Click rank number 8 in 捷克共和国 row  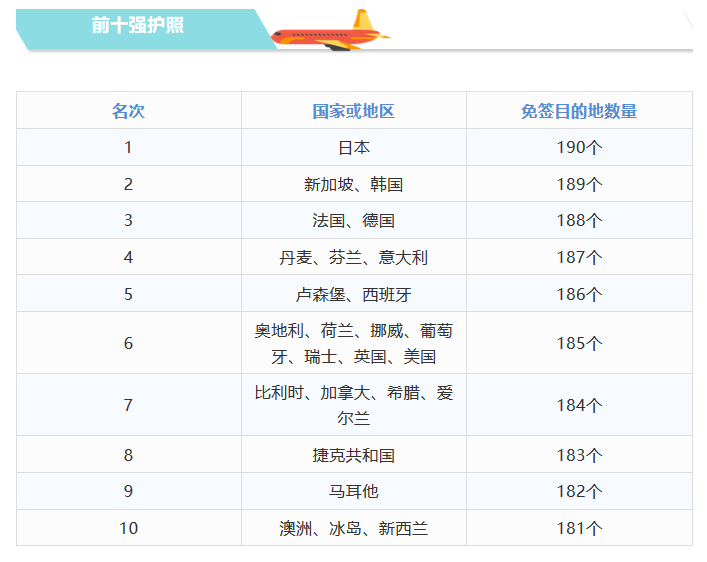click(129, 455)
